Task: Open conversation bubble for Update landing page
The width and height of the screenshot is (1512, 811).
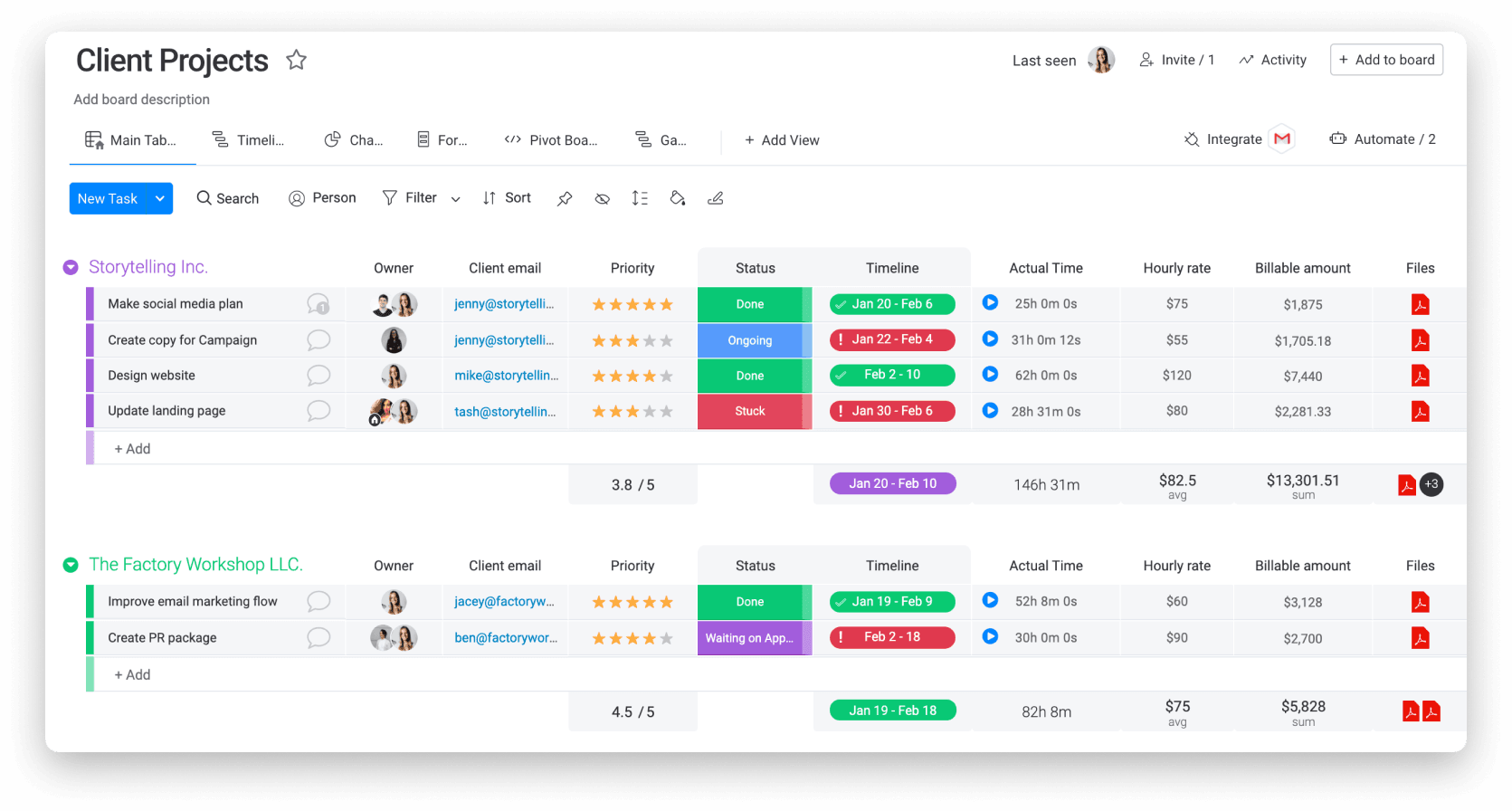Action: (319, 411)
